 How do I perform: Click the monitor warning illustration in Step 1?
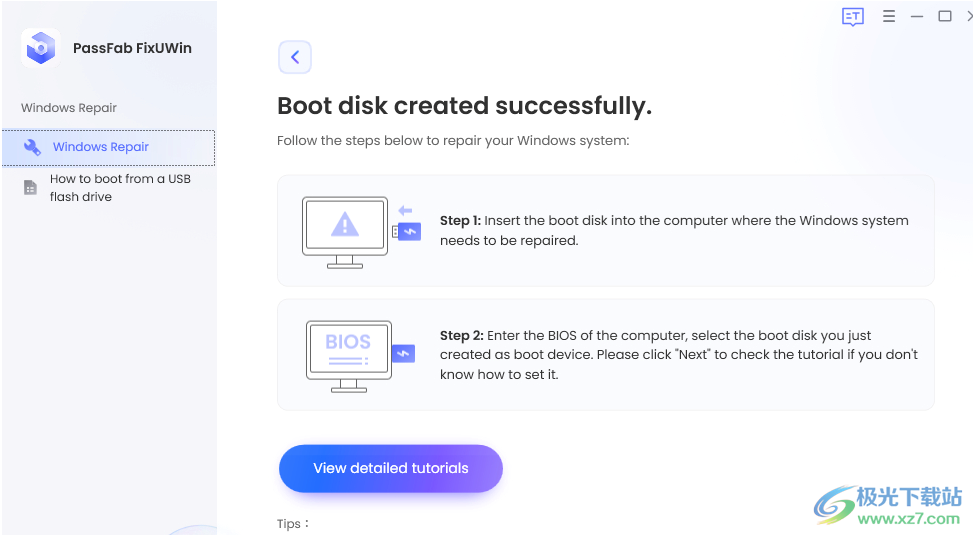tap(345, 232)
